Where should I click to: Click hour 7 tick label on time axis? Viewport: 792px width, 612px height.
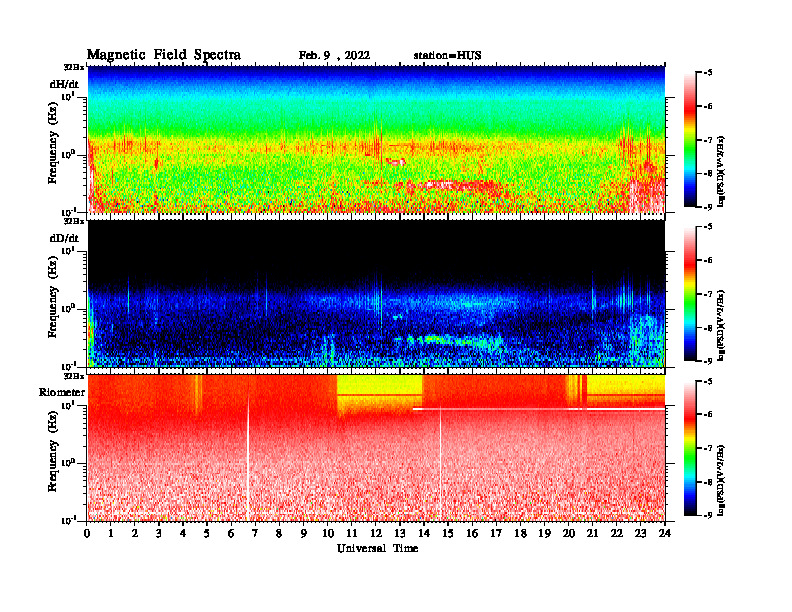coord(255,533)
